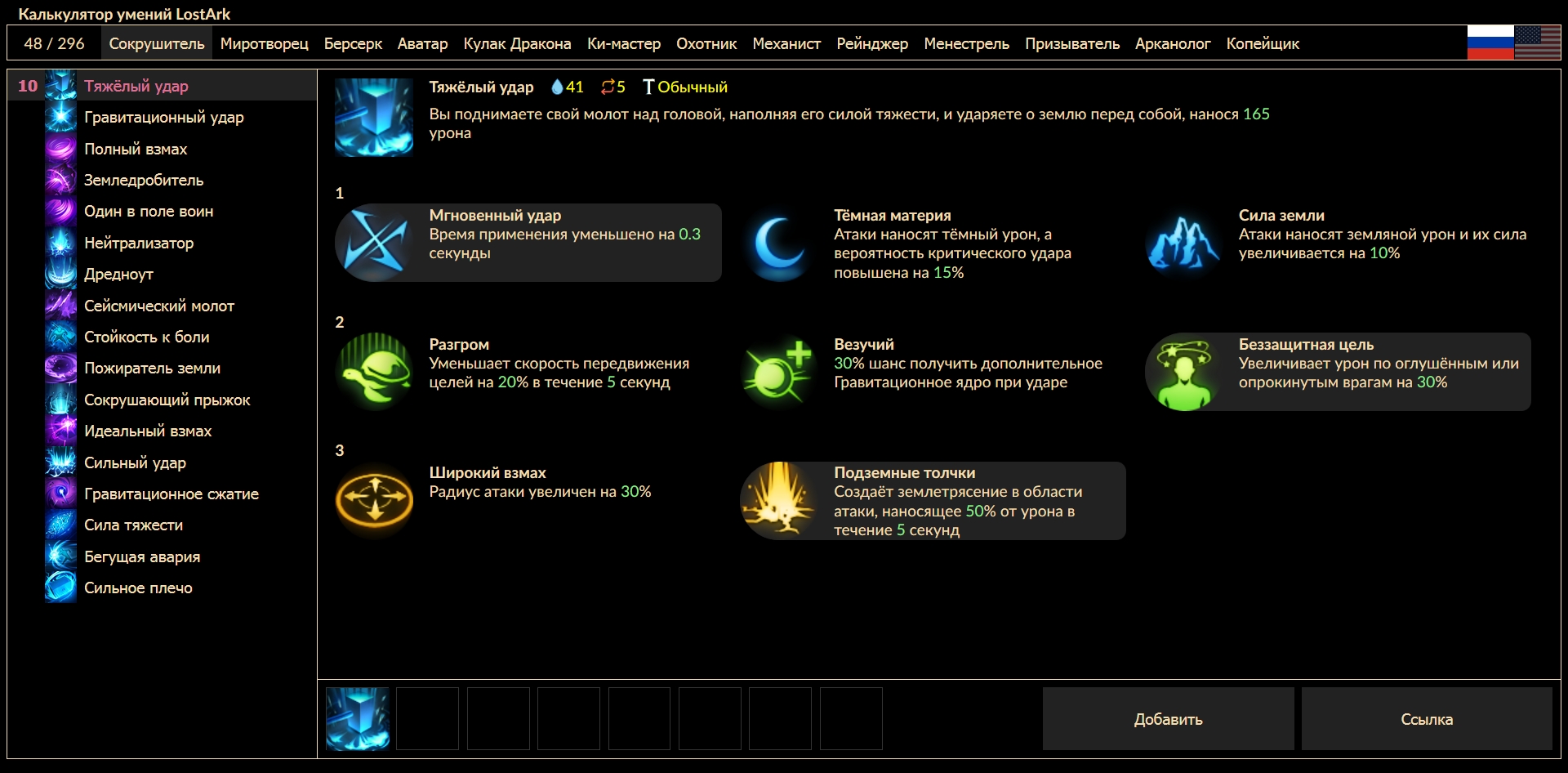The image size is (1568, 773).
Task: Select Гравитационный удар in the skill list
Action: click(x=162, y=117)
